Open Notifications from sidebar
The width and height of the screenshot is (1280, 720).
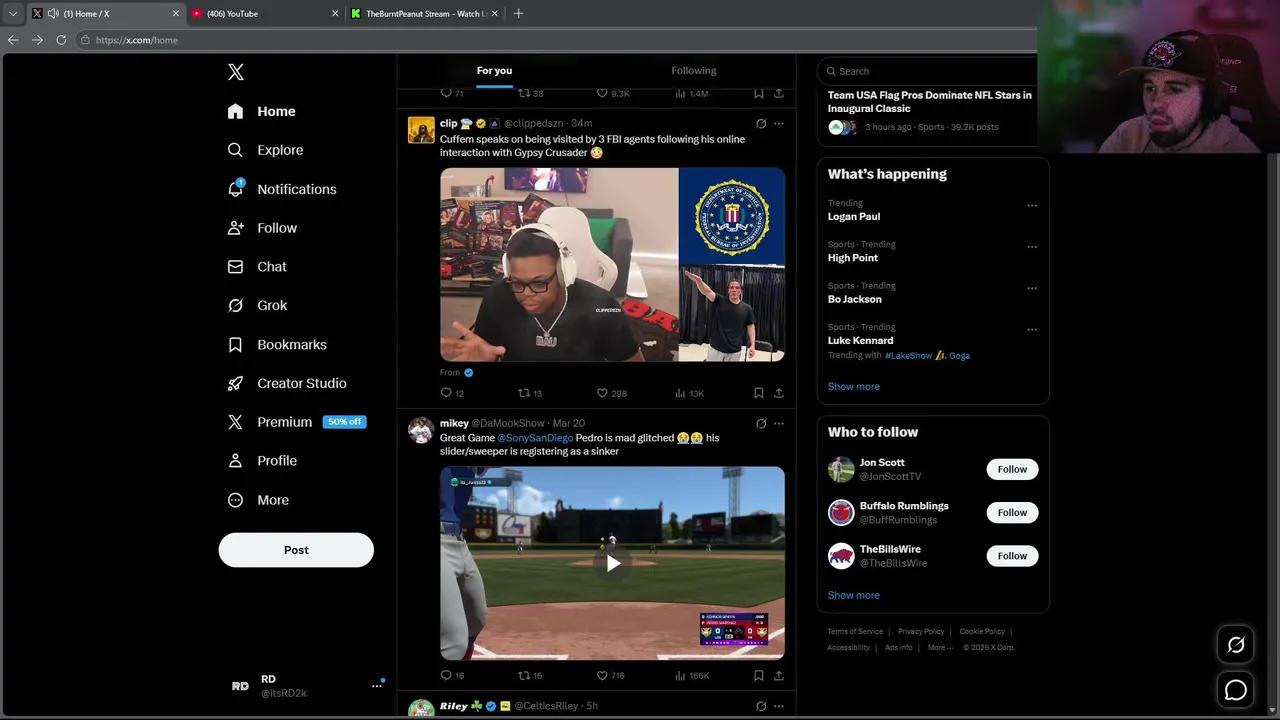pyautogui.click(x=282, y=189)
